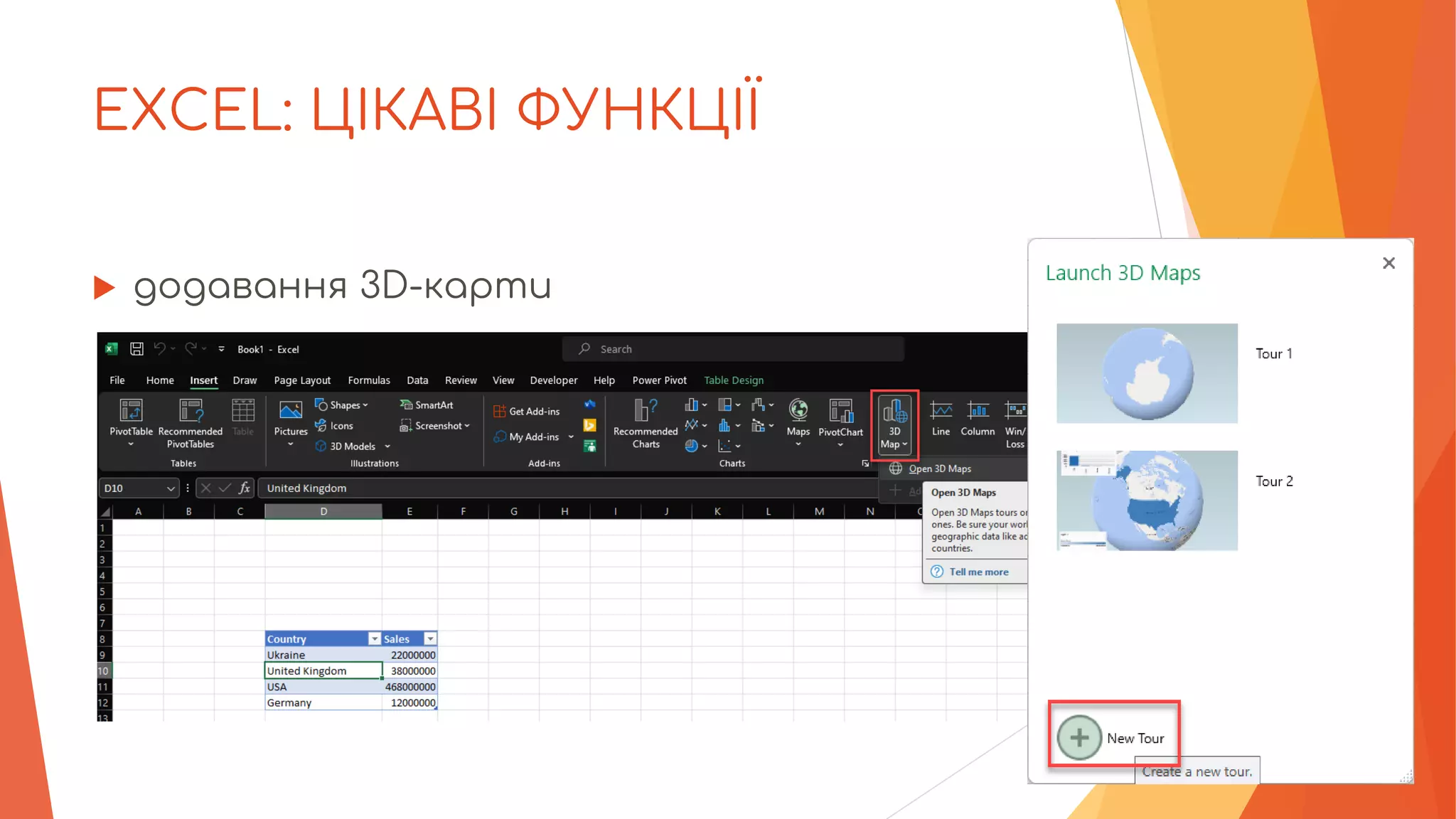Open the Data tab

[417, 380]
